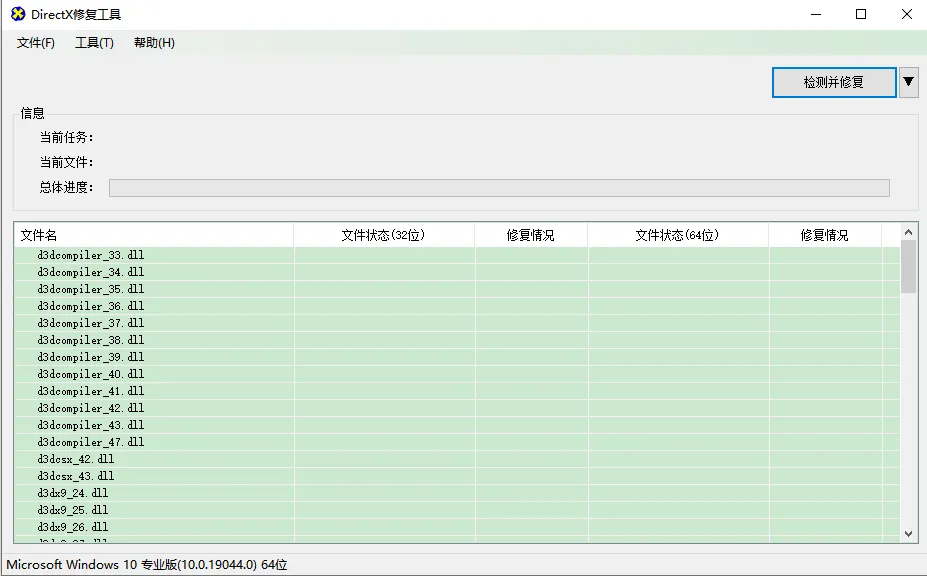Select row d3dcompiler_47.dll
The height and width of the screenshot is (576, 927).
[457, 442]
